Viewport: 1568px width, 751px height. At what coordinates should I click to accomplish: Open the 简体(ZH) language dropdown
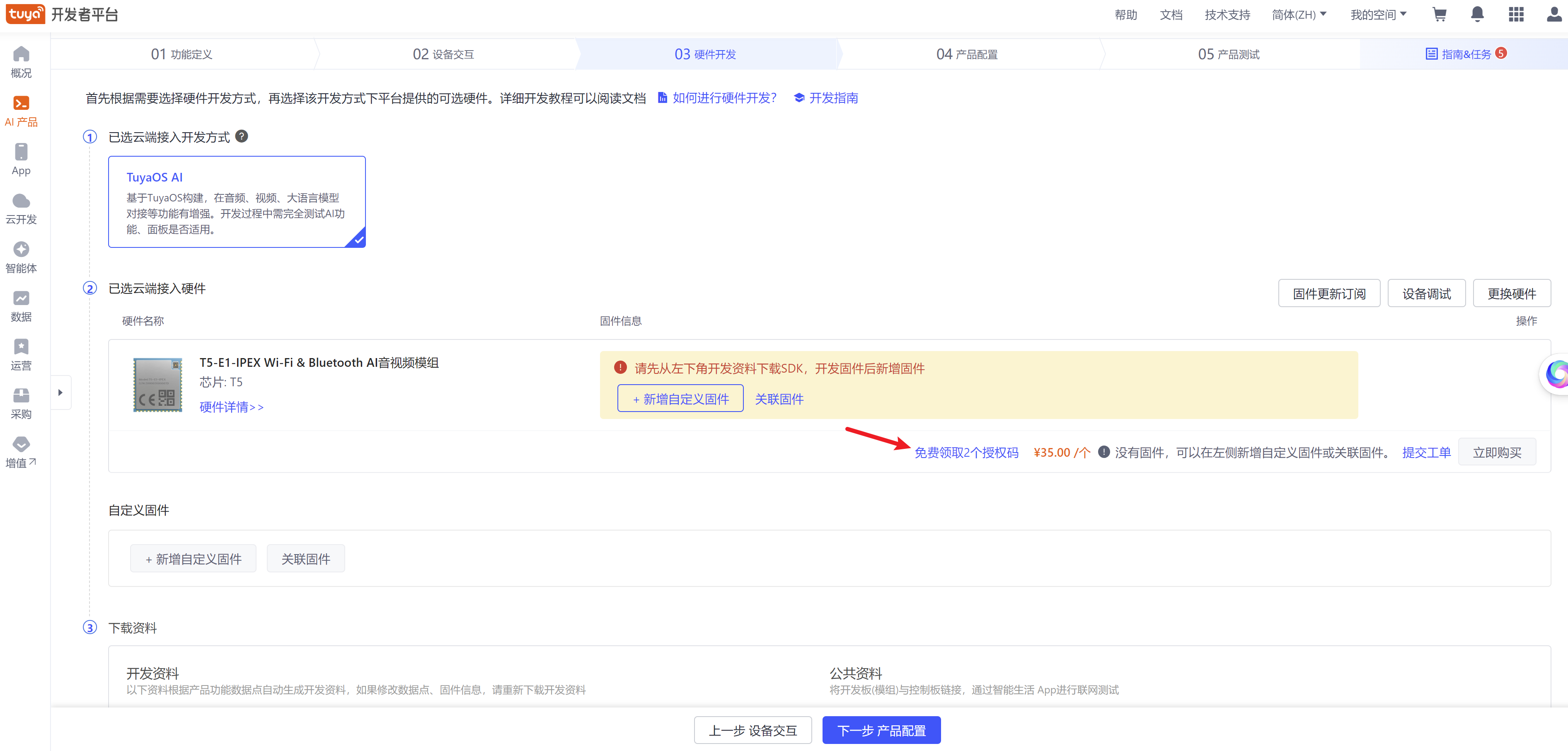[1299, 15]
